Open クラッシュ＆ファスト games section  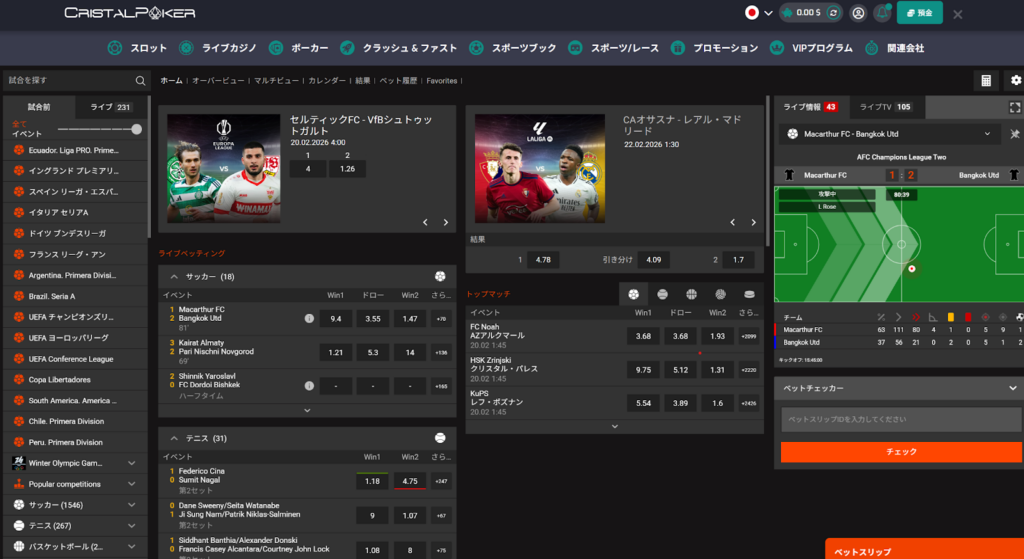pyautogui.click(x=398, y=48)
